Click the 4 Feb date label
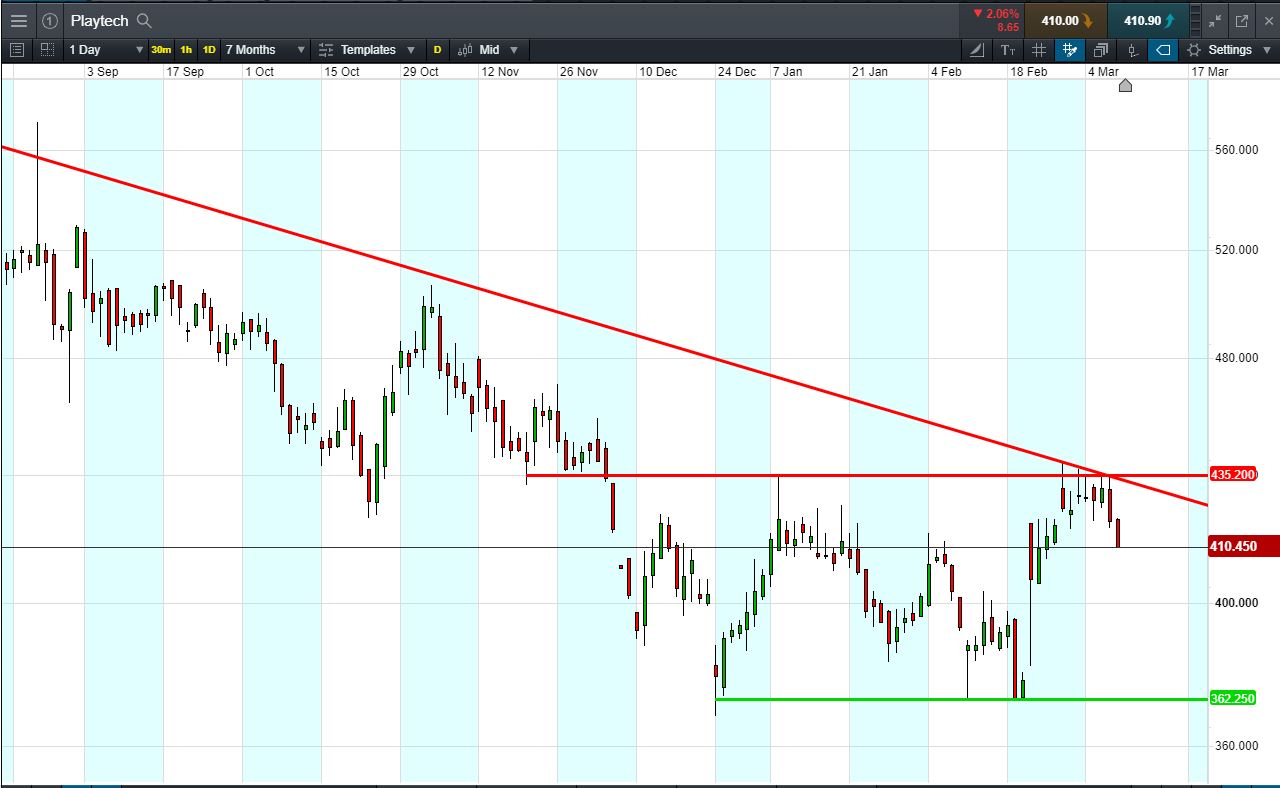The height and width of the screenshot is (788, 1280). [x=946, y=72]
